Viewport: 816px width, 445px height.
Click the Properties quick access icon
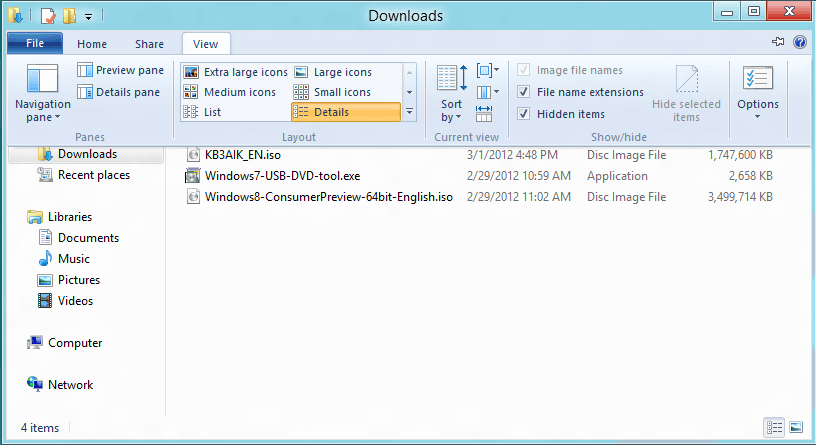[48, 16]
